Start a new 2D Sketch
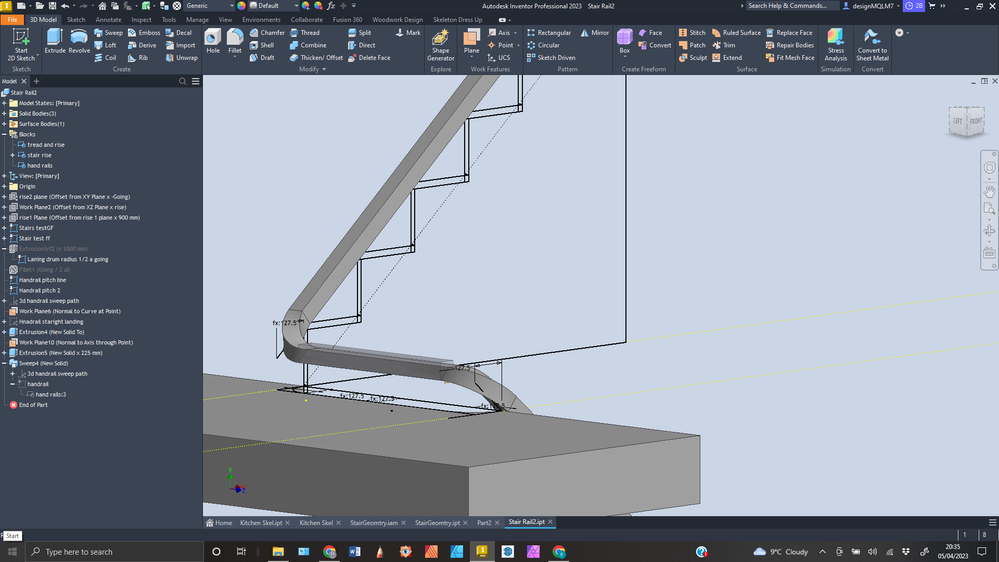Image resolution: width=999 pixels, height=562 pixels. coord(21,45)
